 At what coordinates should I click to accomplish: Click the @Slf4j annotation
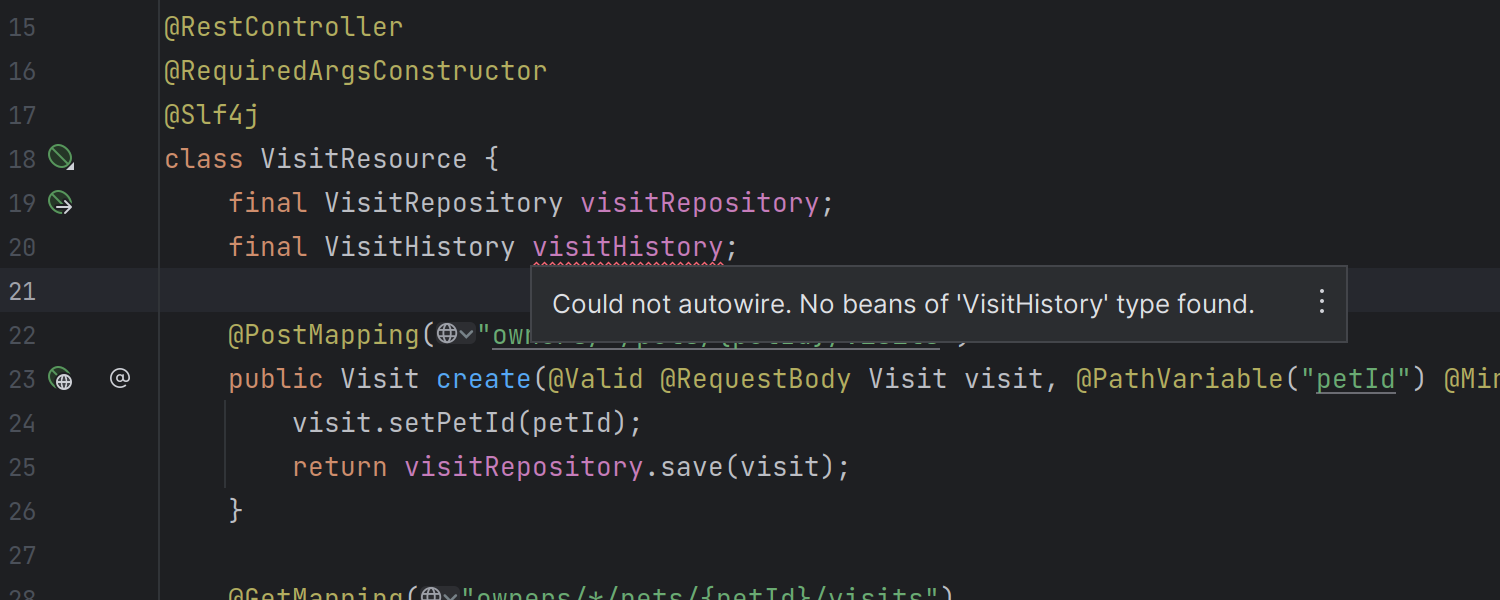pos(211,115)
